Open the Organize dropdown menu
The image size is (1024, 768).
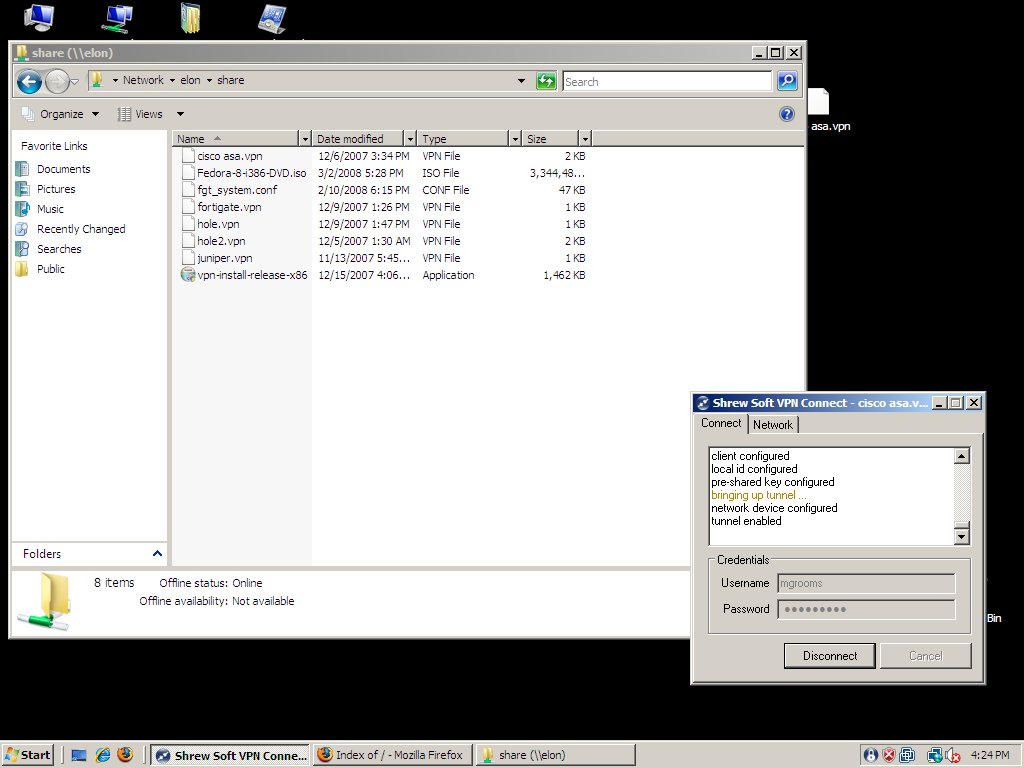pos(60,114)
